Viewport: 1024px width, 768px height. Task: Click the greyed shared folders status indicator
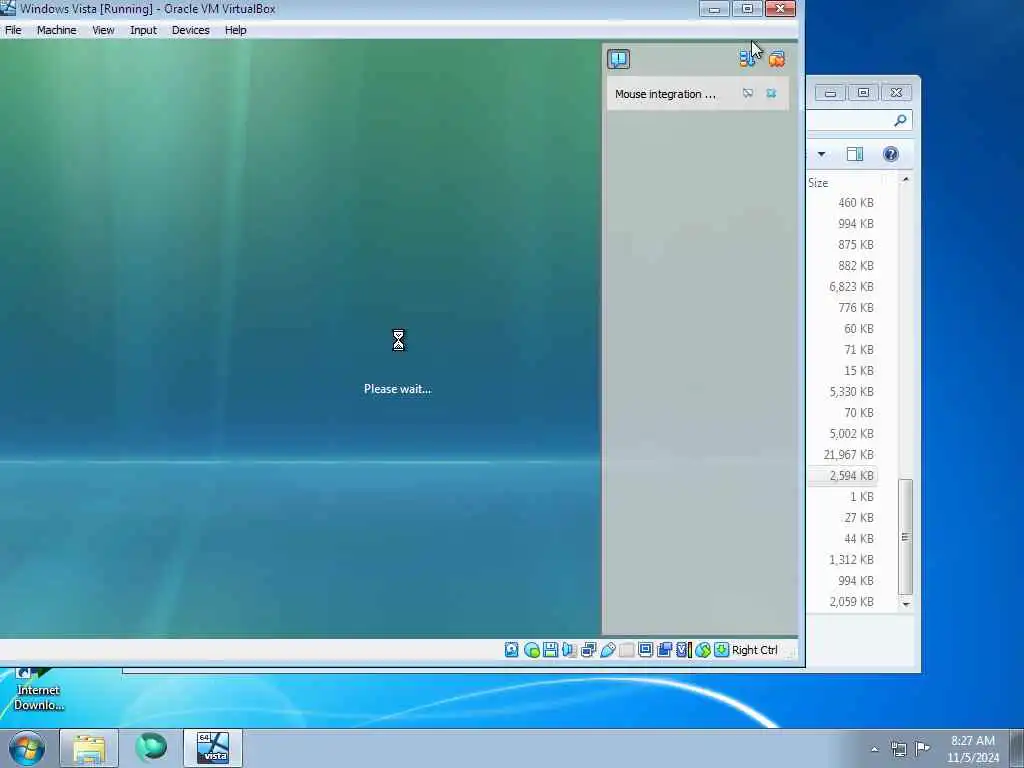click(626, 650)
